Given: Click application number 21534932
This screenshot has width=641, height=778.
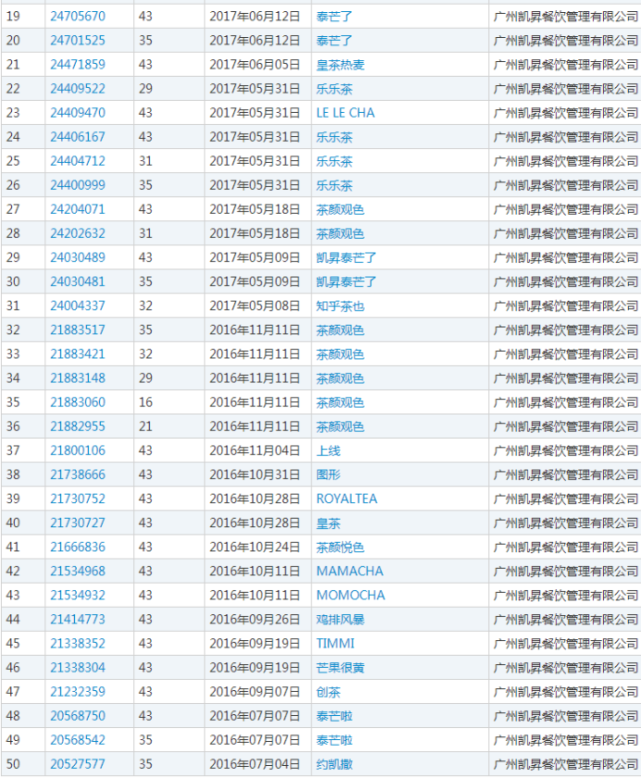Looking at the screenshot, I should (78, 595).
